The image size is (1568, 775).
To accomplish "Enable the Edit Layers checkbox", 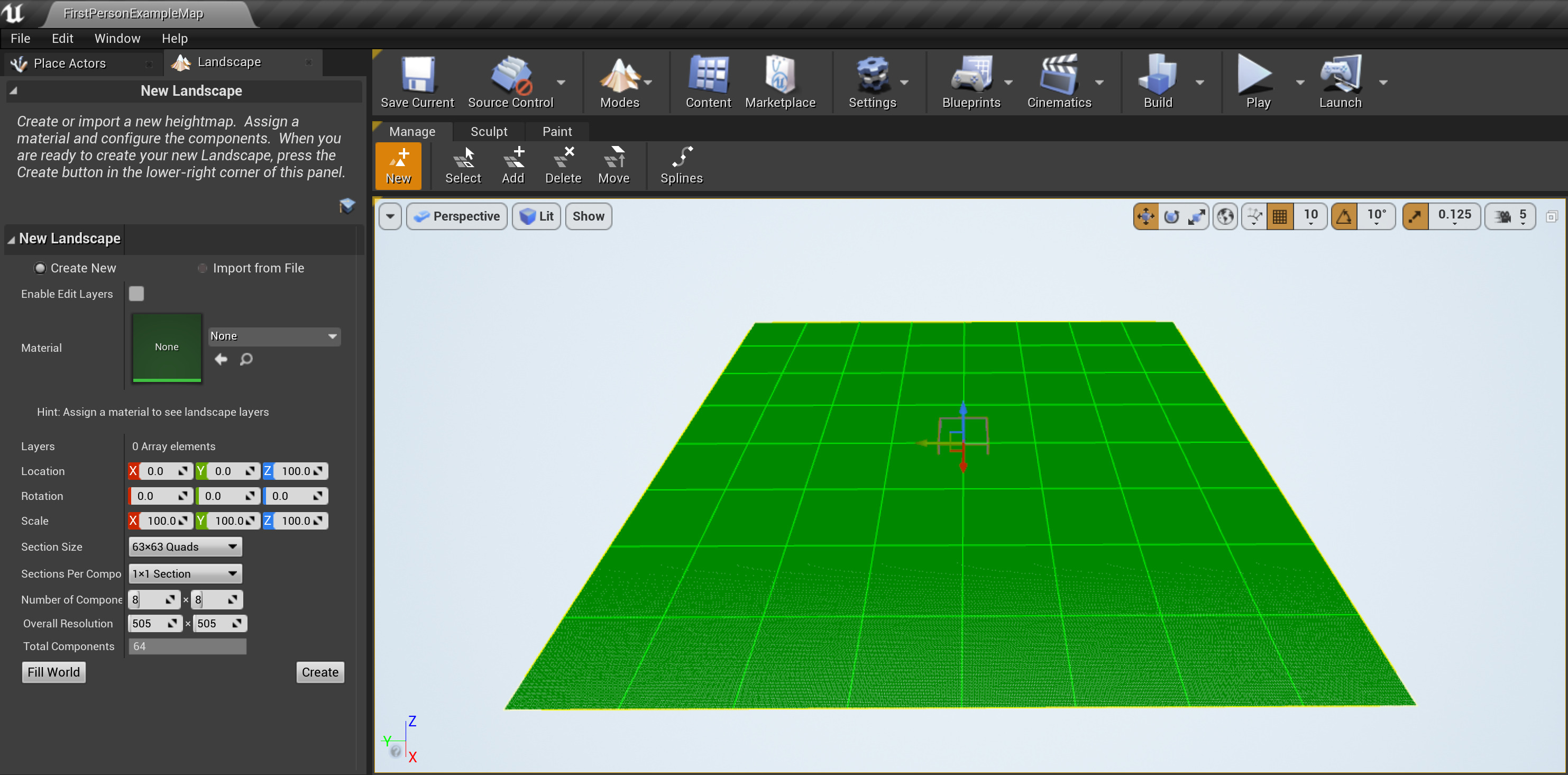I will 136,294.
